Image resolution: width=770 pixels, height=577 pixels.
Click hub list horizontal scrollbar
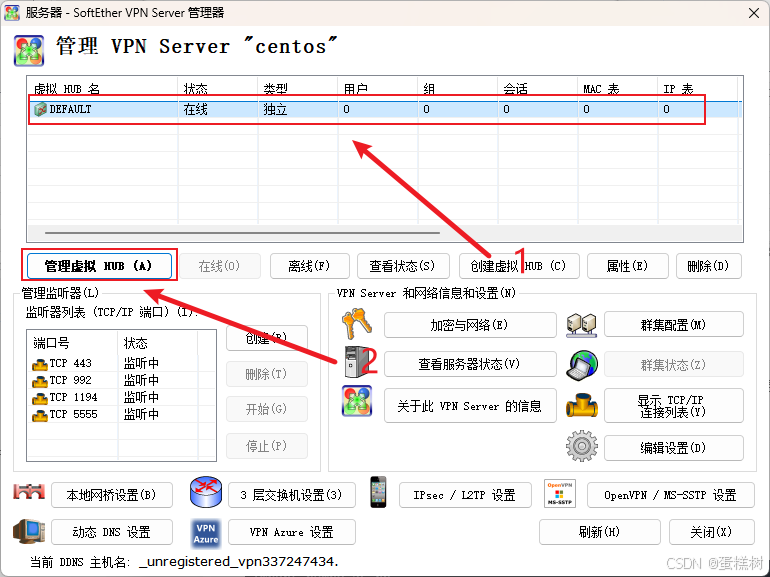(x=242, y=233)
